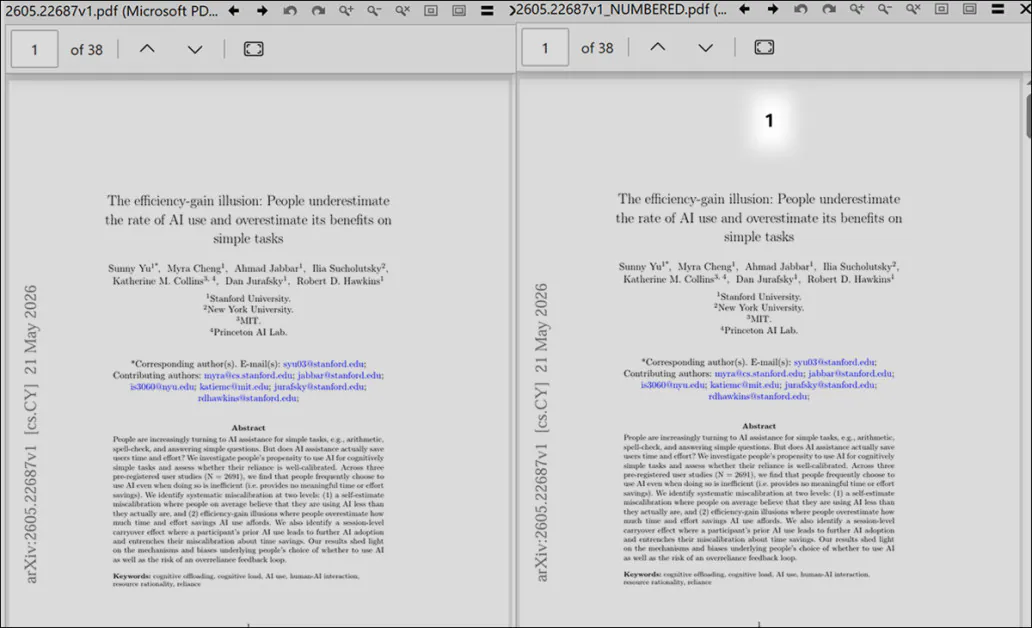
Task: Zoom out using magnifier-minus in the left PDF pane
Action: [x=374, y=11]
